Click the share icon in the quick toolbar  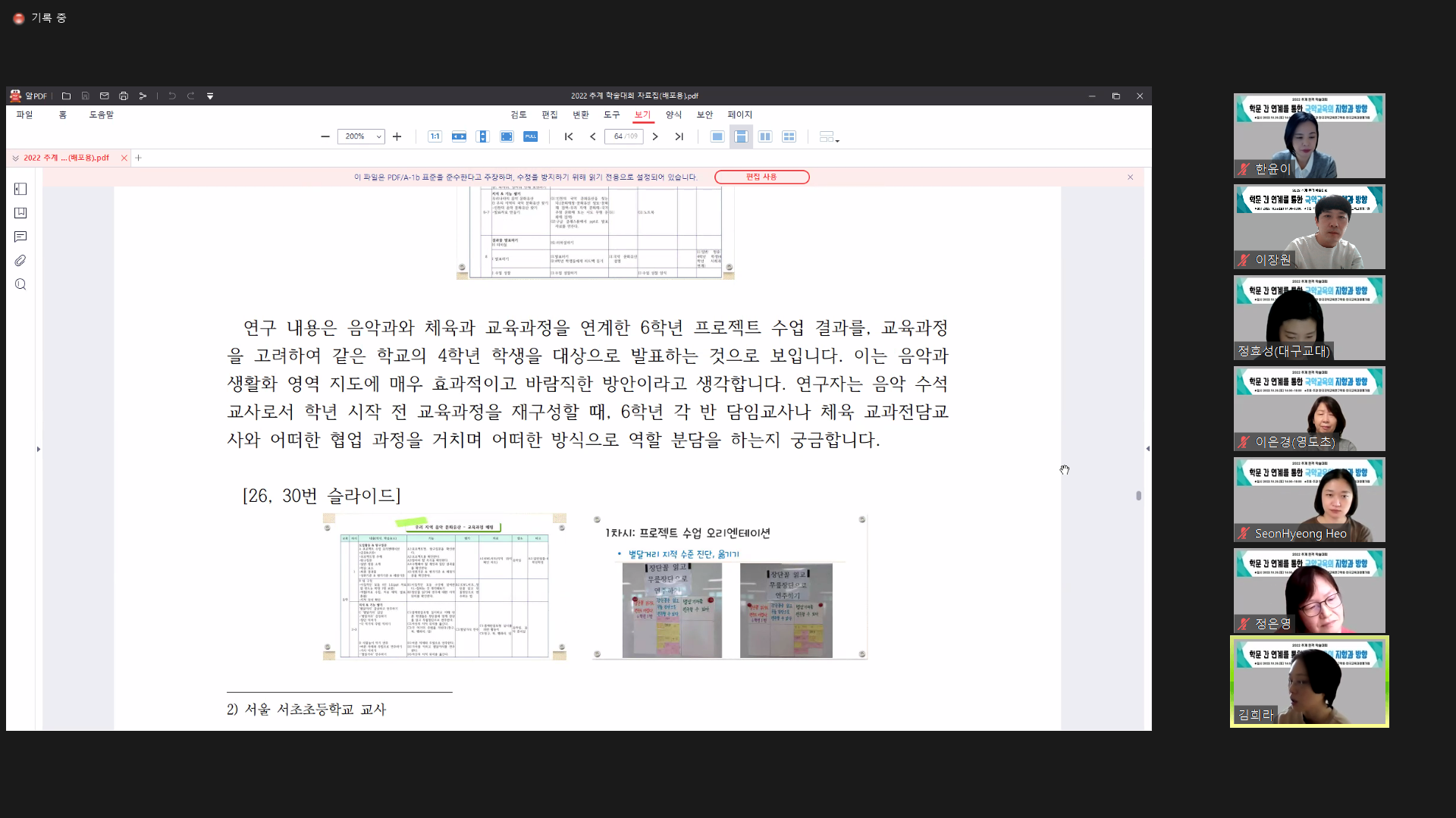(x=143, y=96)
